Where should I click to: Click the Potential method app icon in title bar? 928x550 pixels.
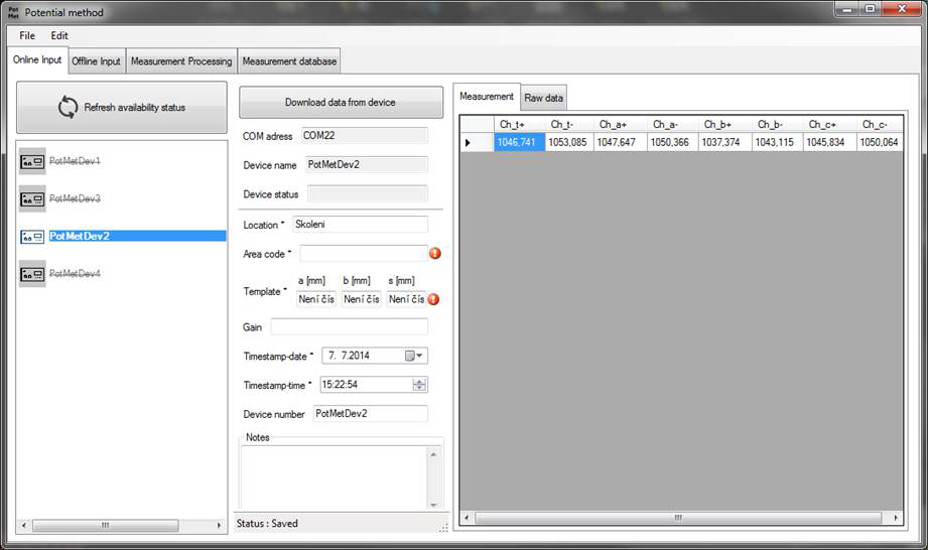13,12
